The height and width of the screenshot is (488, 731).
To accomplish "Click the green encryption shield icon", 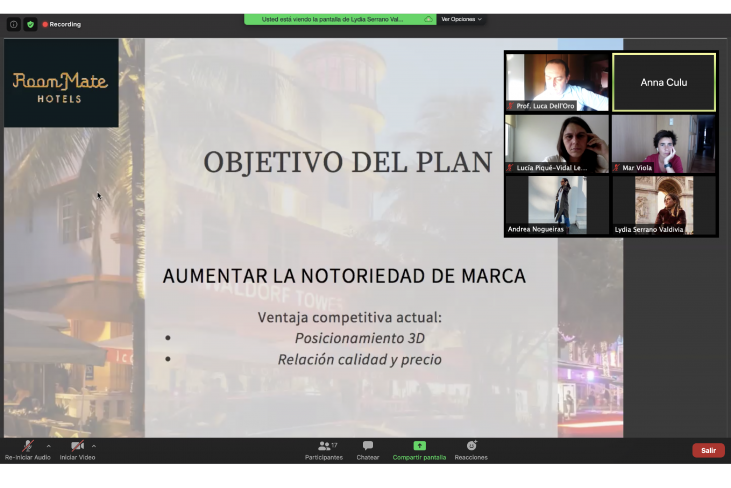I will click(x=30, y=24).
